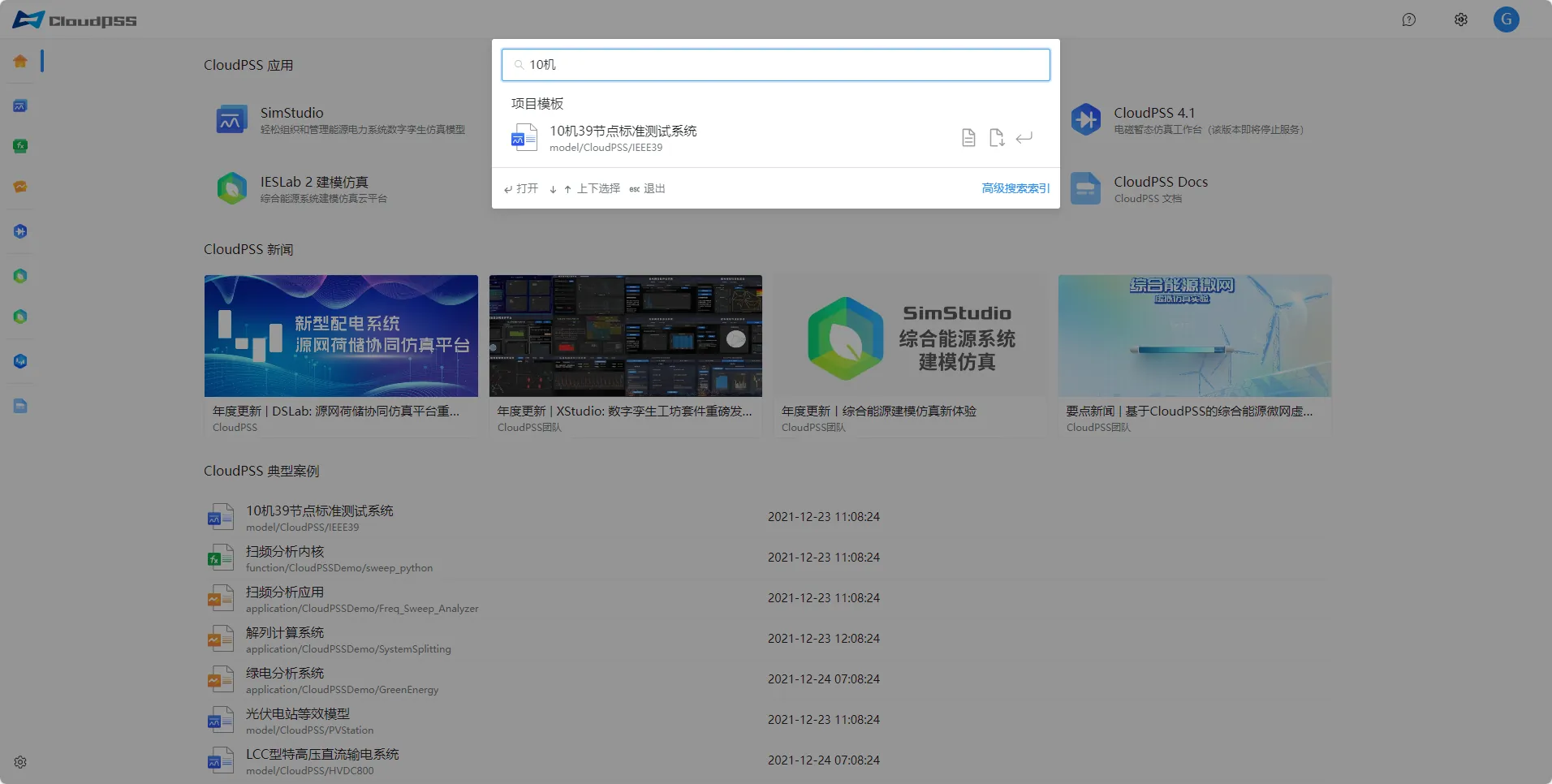Open typical case LCC型特高压直流输电系统
The image size is (1552, 784).
click(x=322, y=754)
